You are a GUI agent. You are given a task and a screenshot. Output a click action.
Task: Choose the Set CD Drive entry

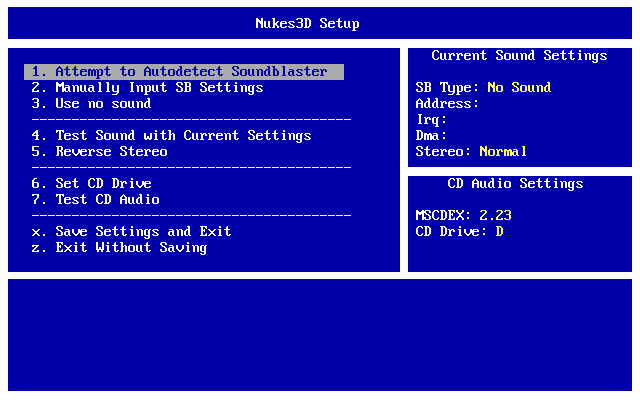click(x=91, y=183)
